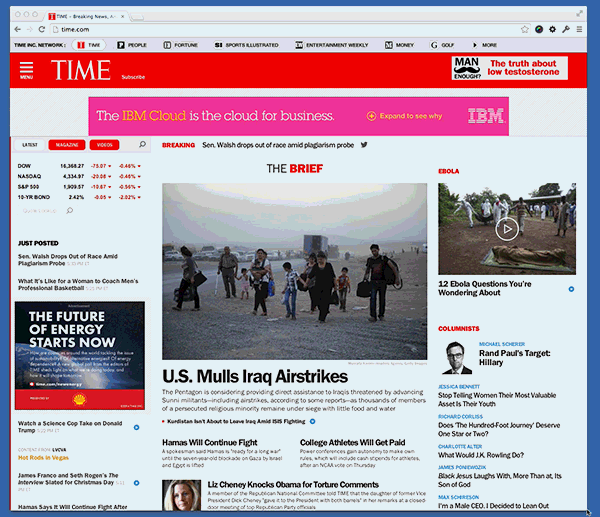Click the low testosterone ad
The width and height of the screenshot is (600, 517).
(509, 68)
